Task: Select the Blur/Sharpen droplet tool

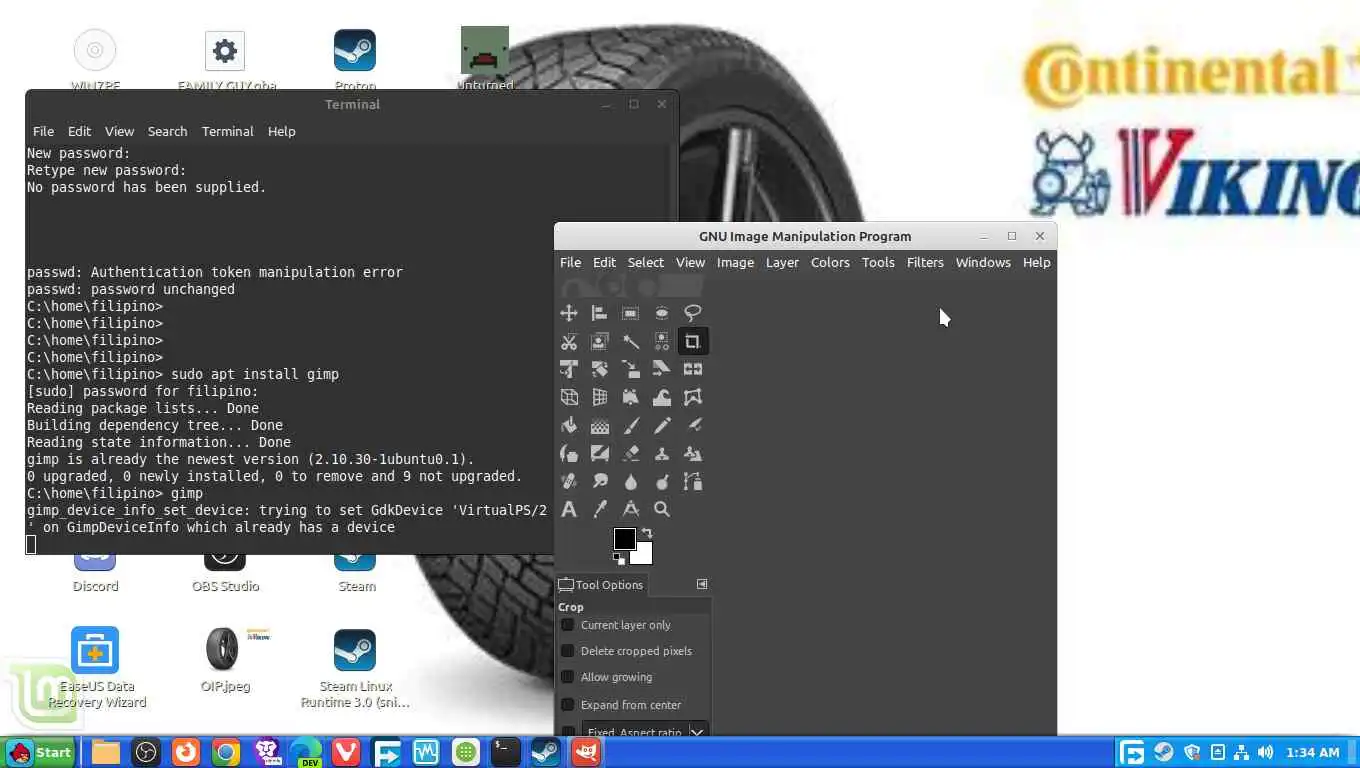Action: pos(631,481)
